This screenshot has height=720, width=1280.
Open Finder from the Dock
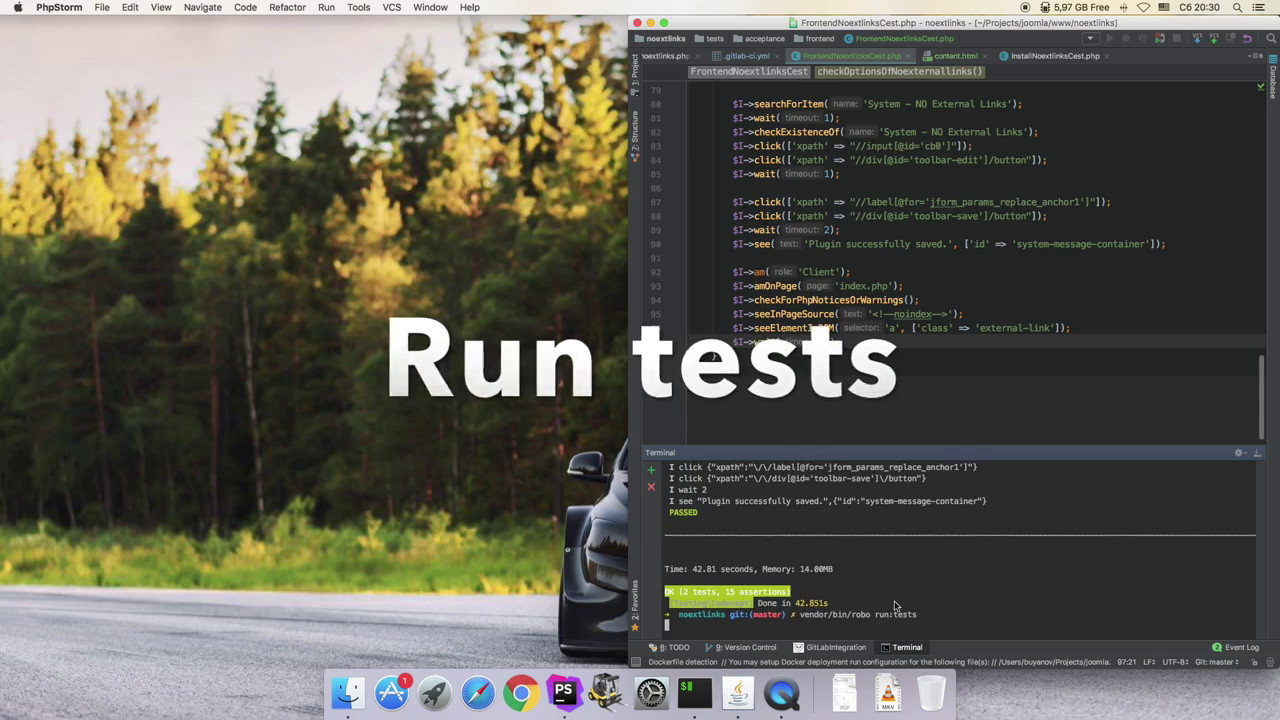click(348, 692)
